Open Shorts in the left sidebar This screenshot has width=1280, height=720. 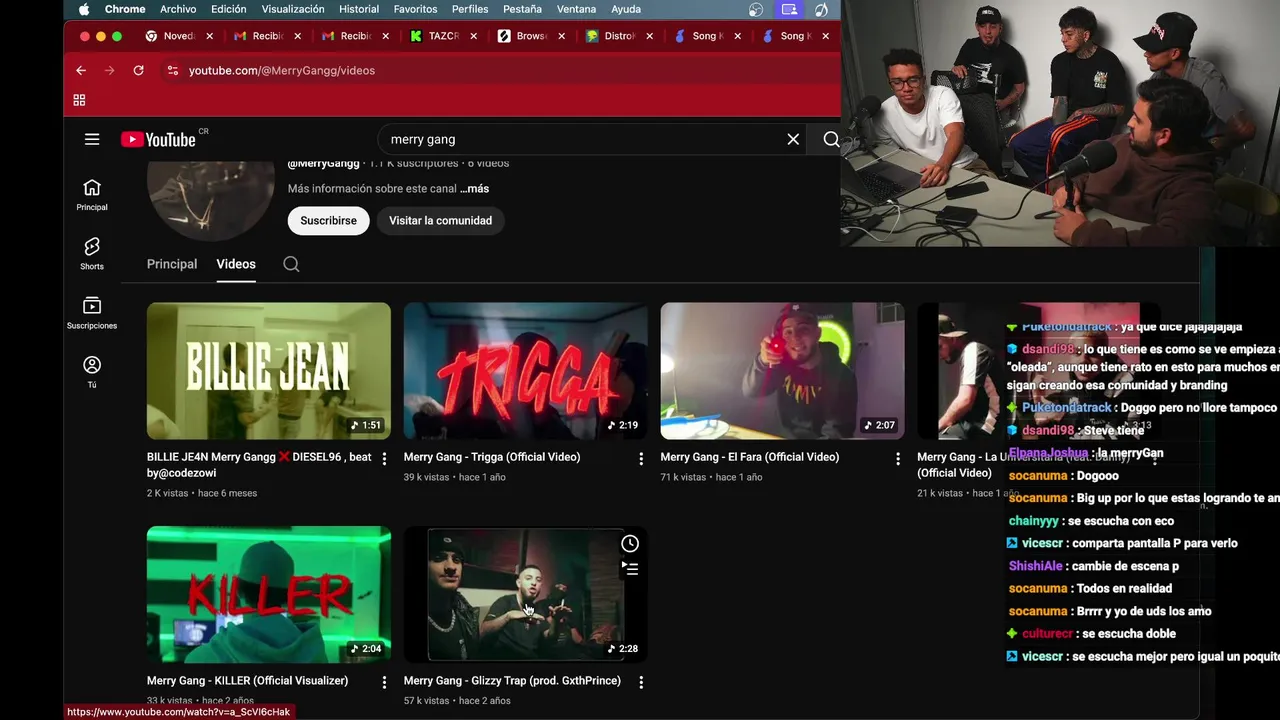coord(92,253)
